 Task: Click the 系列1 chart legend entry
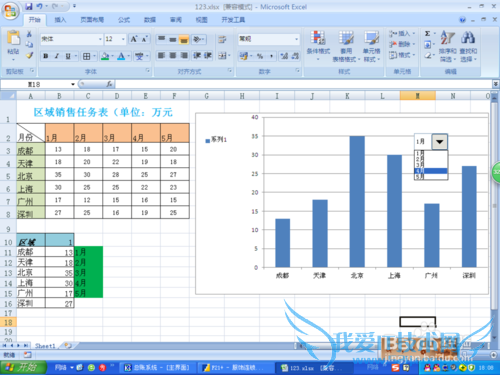(216, 140)
